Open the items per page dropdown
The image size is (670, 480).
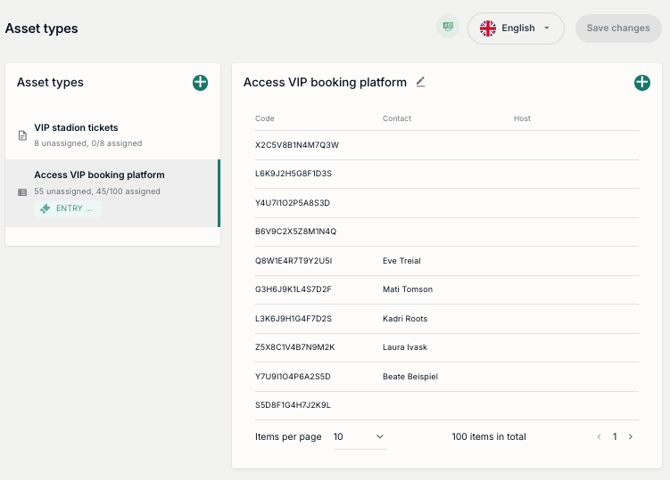pos(360,437)
